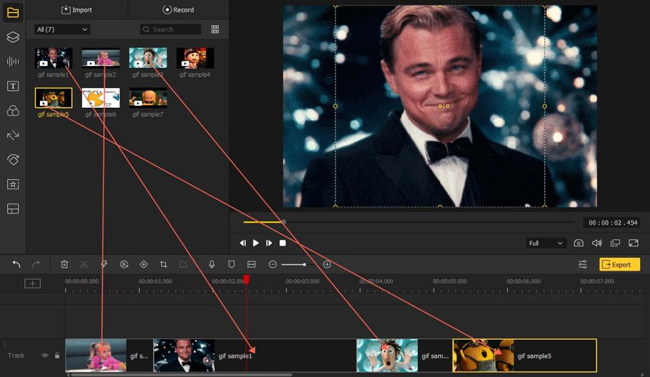Click the fit timeline to window icon
This screenshot has height=377, width=650.
(251, 264)
